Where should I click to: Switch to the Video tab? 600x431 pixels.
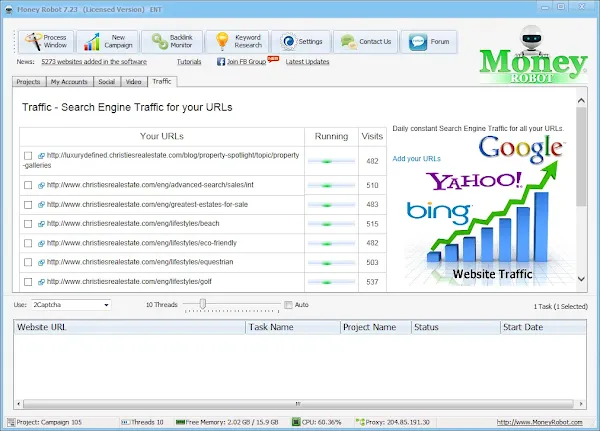134,82
